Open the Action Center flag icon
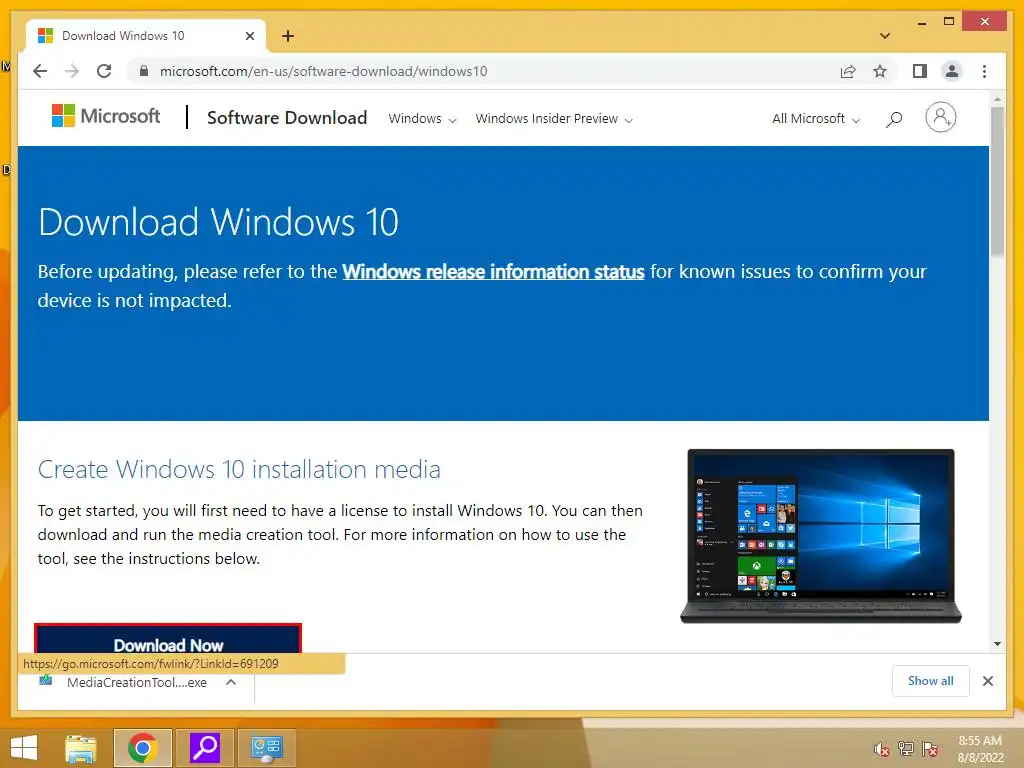 tap(930, 749)
